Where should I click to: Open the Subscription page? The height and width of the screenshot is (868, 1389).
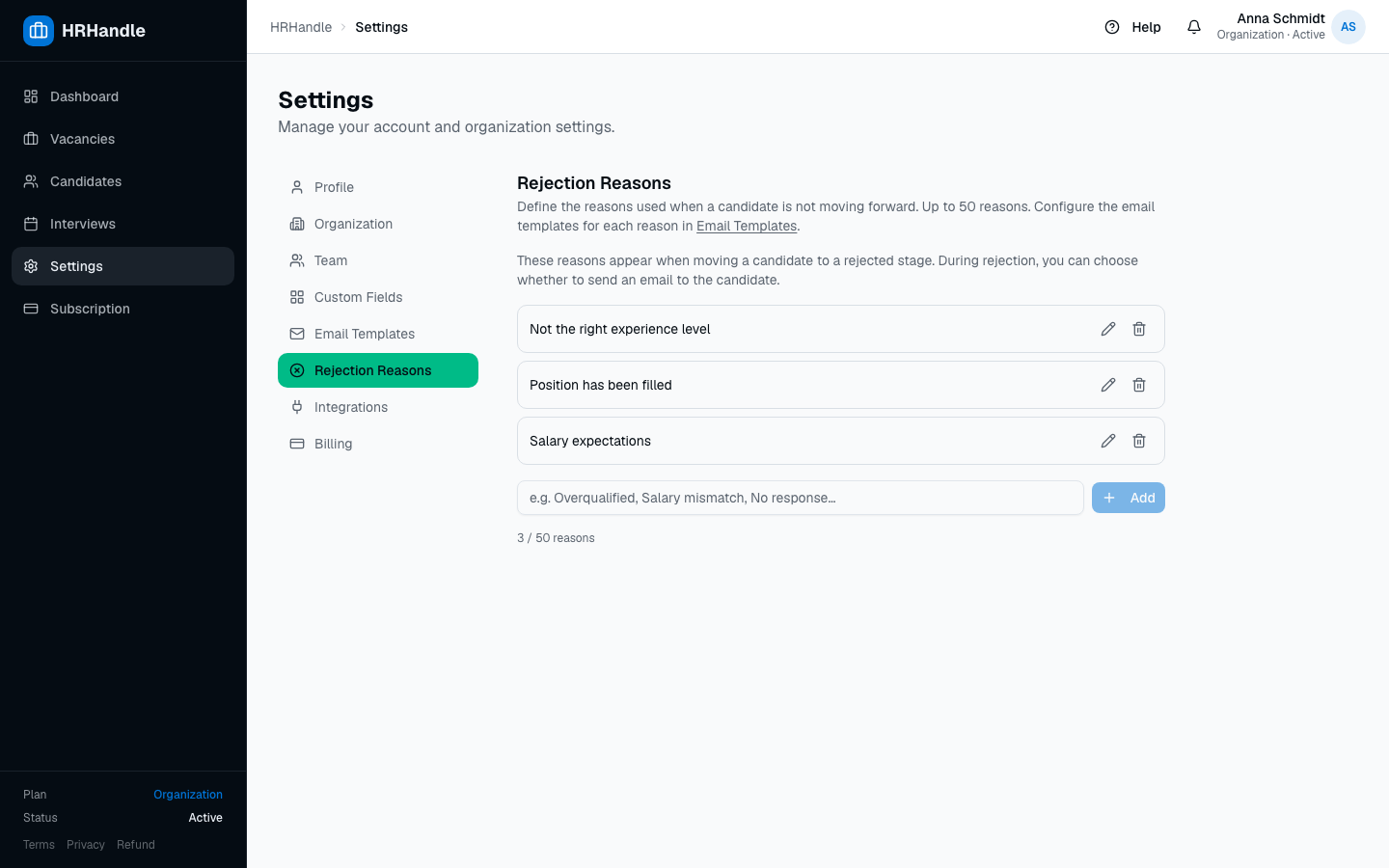(x=123, y=309)
